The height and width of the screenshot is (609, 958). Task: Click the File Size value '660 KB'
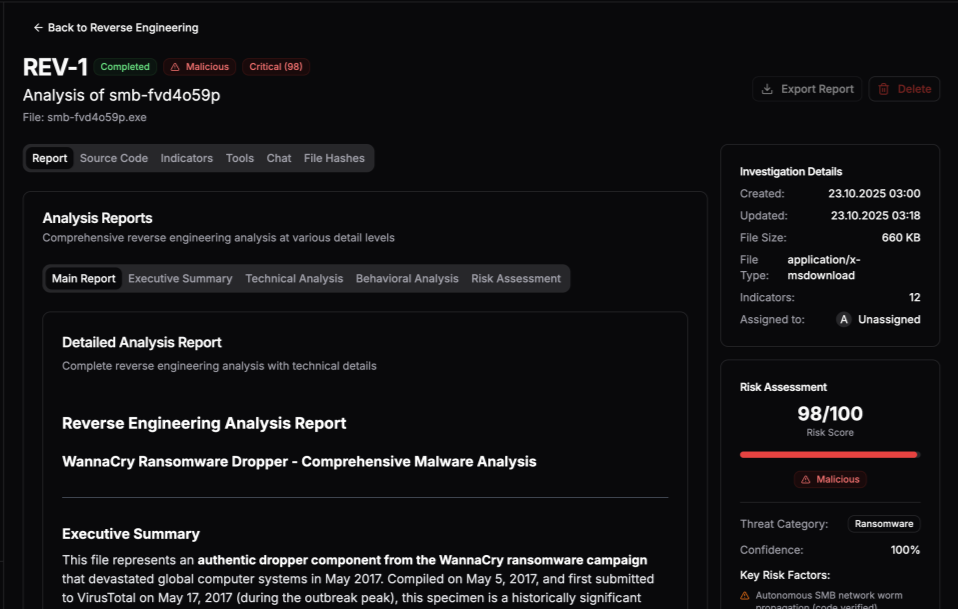pyautogui.click(x=901, y=238)
